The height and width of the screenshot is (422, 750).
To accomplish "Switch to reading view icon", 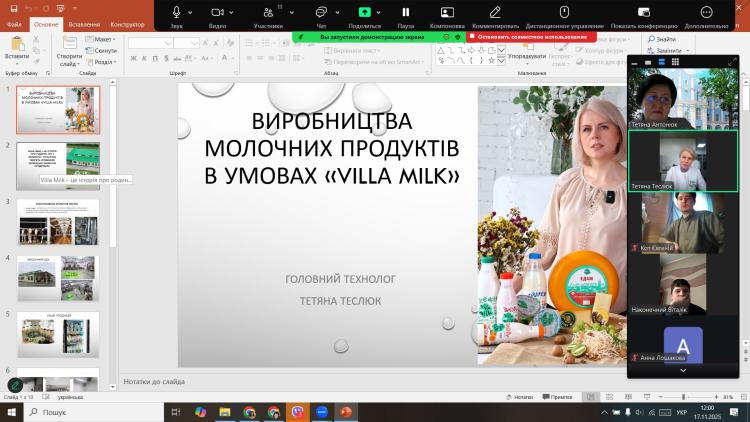I will [x=628, y=397].
